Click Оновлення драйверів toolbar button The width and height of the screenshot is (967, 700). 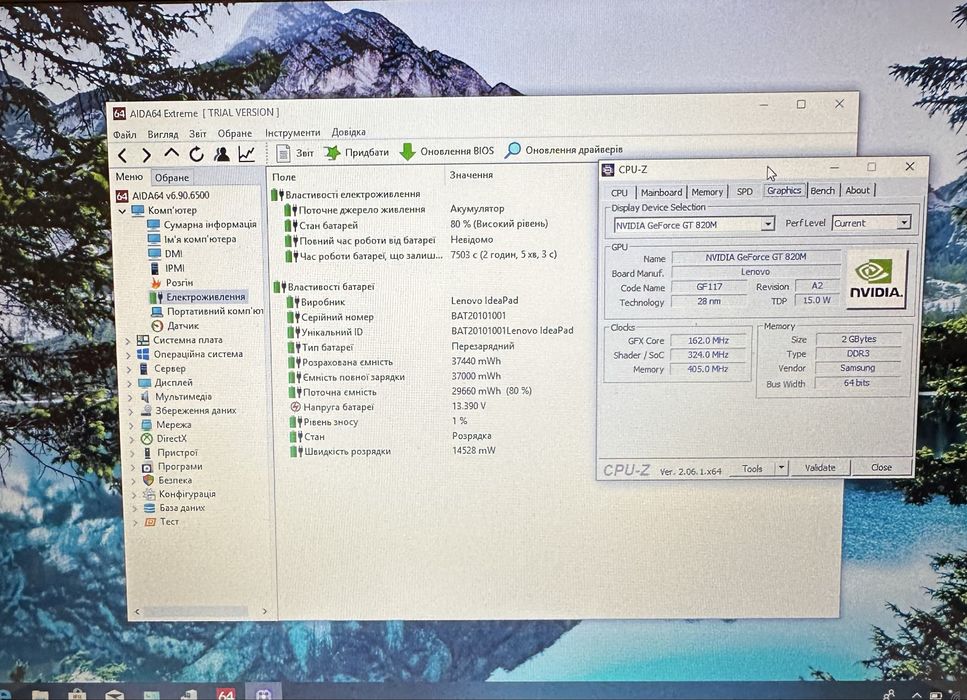(564, 150)
